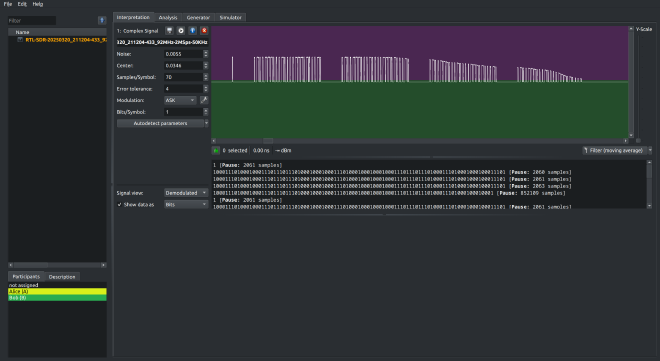
Task: Click the up arrow of signal vertical scrollbar
Action: (x=631, y=29)
